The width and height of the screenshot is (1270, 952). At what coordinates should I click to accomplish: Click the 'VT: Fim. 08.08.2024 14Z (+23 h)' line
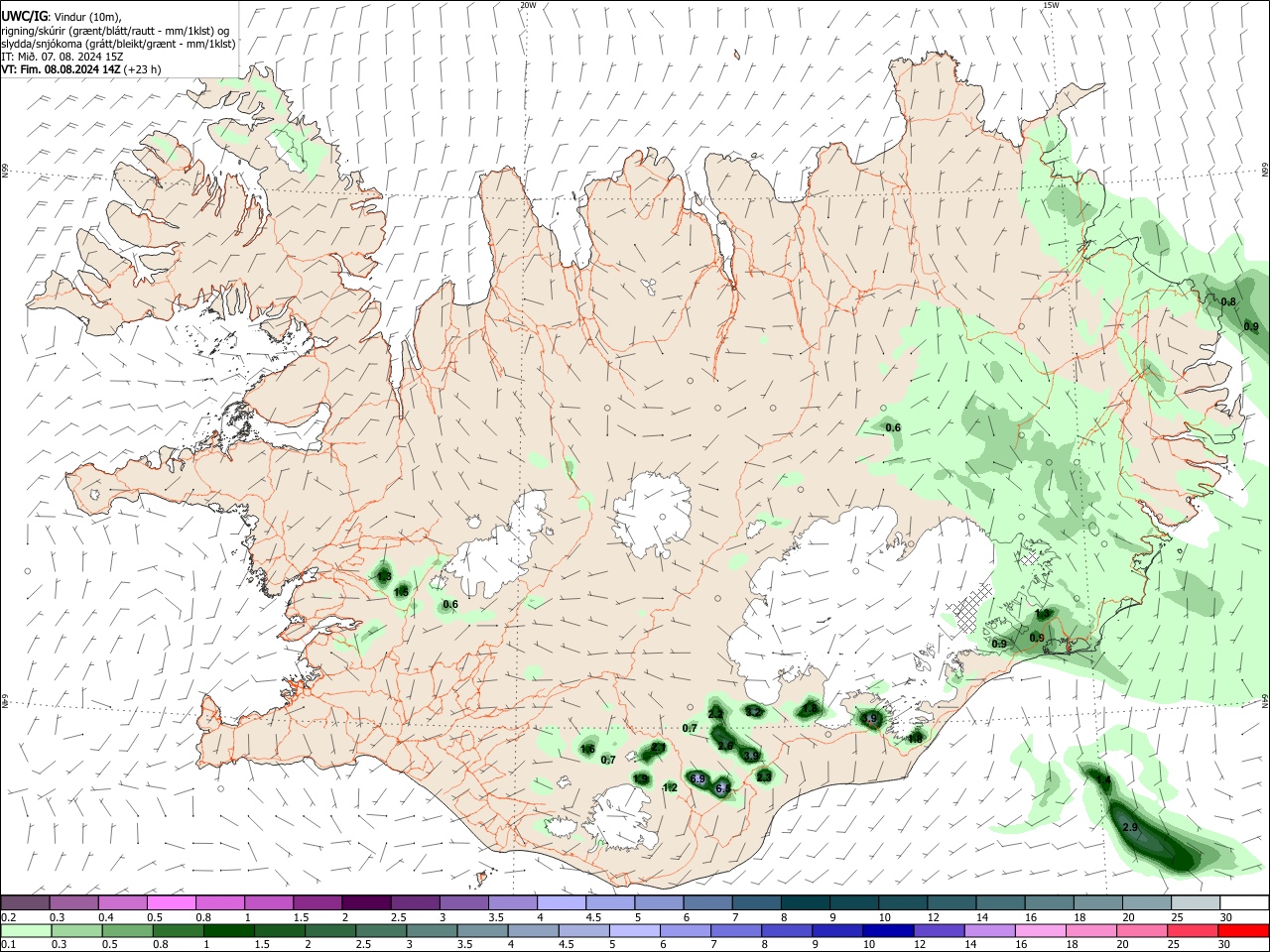pos(81,69)
